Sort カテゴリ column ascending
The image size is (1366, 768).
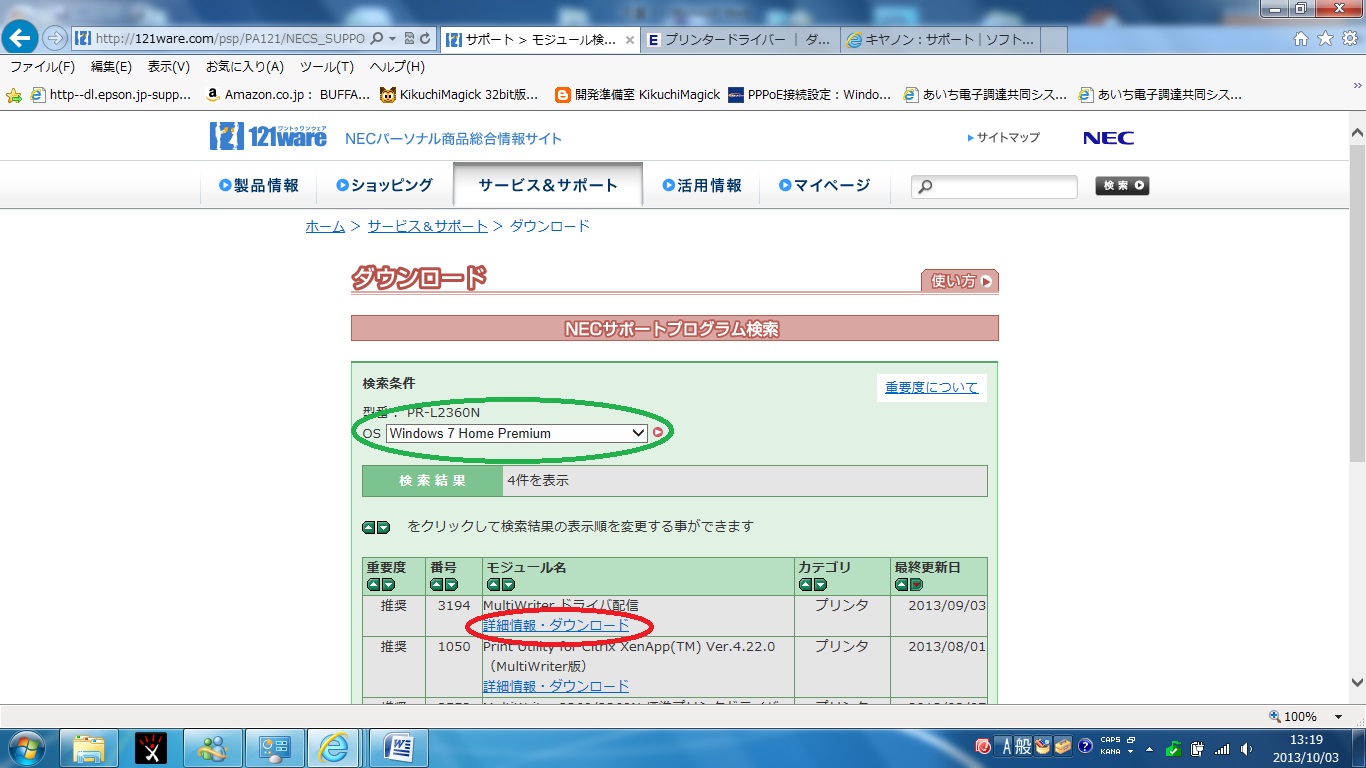pyautogui.click(x=805, y=585)
